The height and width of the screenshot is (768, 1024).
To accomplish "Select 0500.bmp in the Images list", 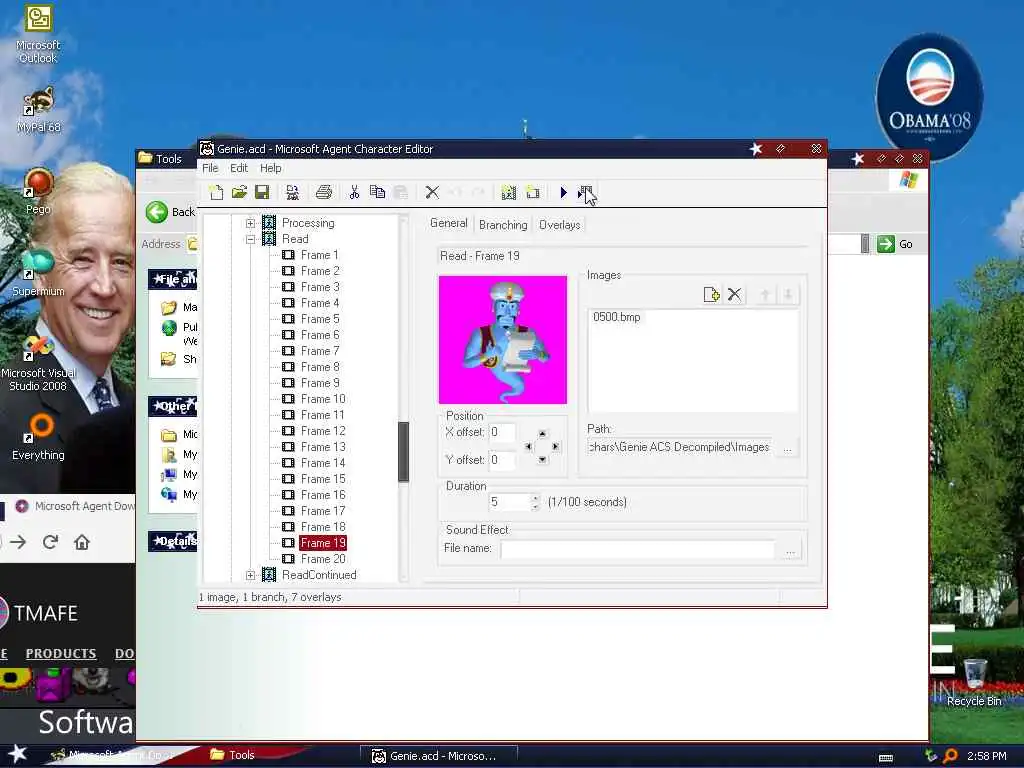I will [616, 317].
